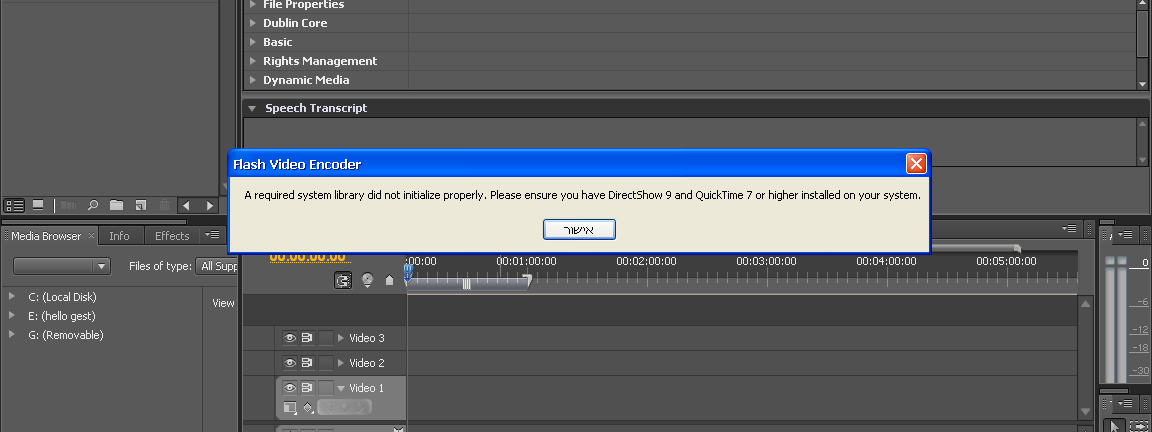Open the Tools panel menu

click(1125, 403)
